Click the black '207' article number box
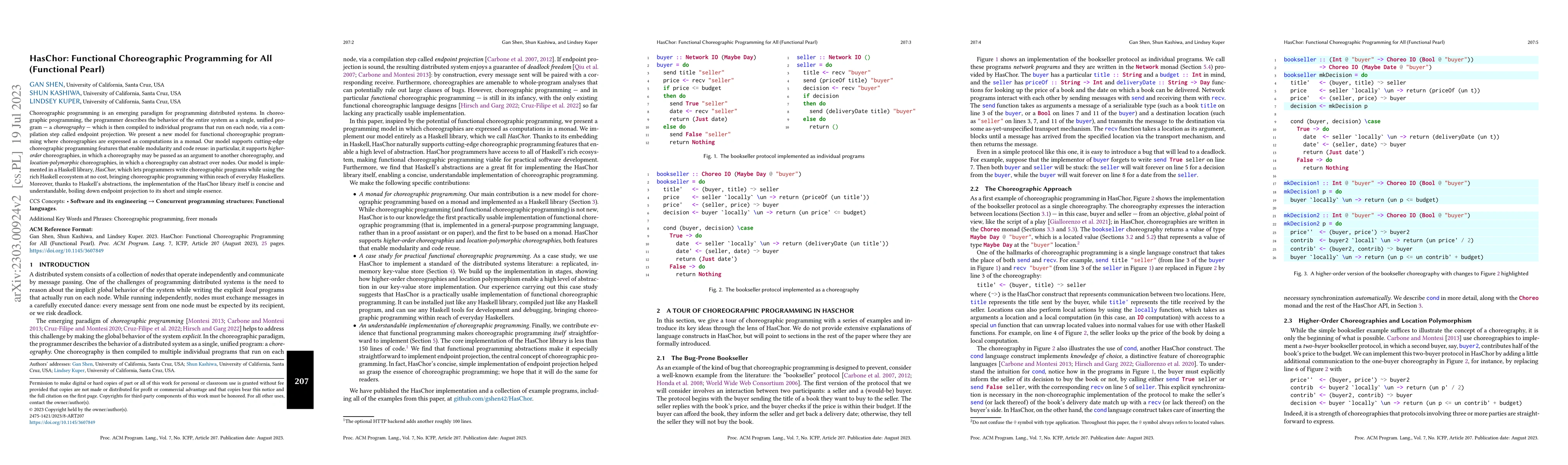Viewport: 1568px width, 465px height. [x=301, y=380]
